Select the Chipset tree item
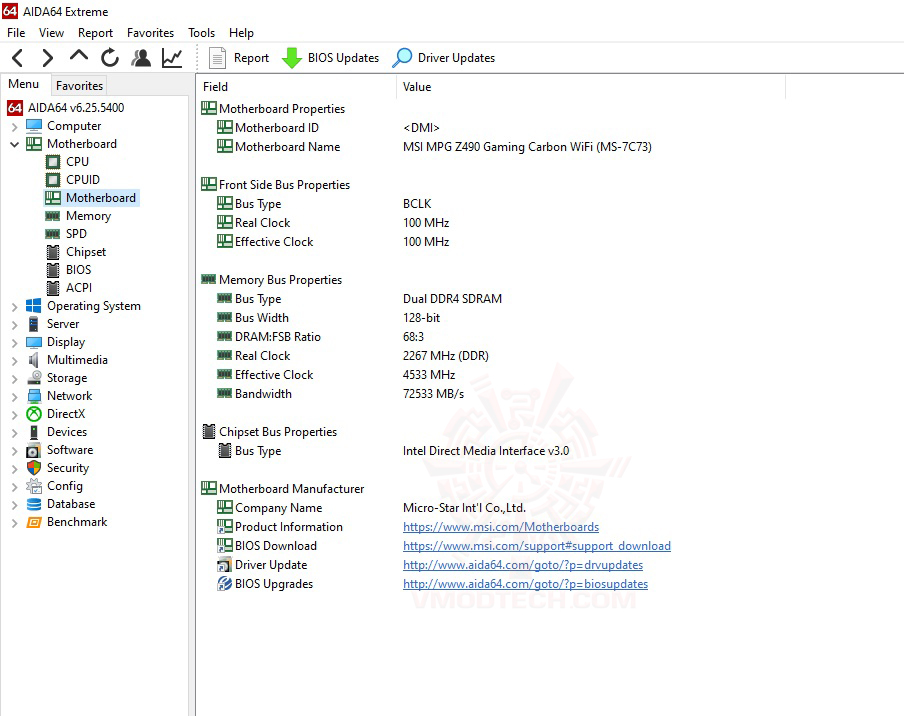 [86, 252]
